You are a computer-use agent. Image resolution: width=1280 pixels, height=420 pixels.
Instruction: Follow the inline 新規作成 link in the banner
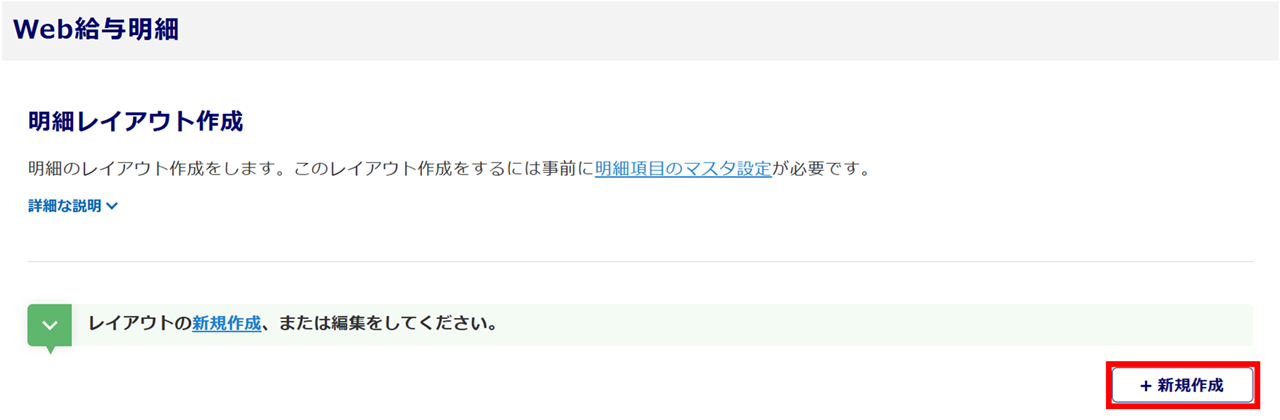(x=227, y=324)
